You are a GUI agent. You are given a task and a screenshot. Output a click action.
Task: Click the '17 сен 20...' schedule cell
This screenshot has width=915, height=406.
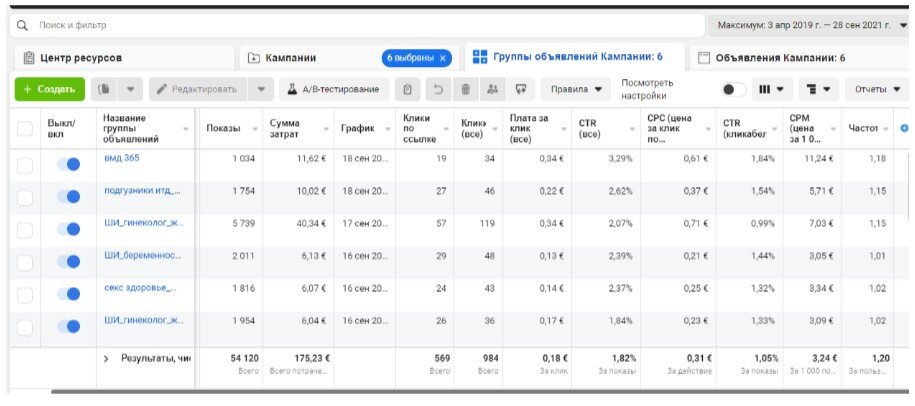click(x=365, y=223)
